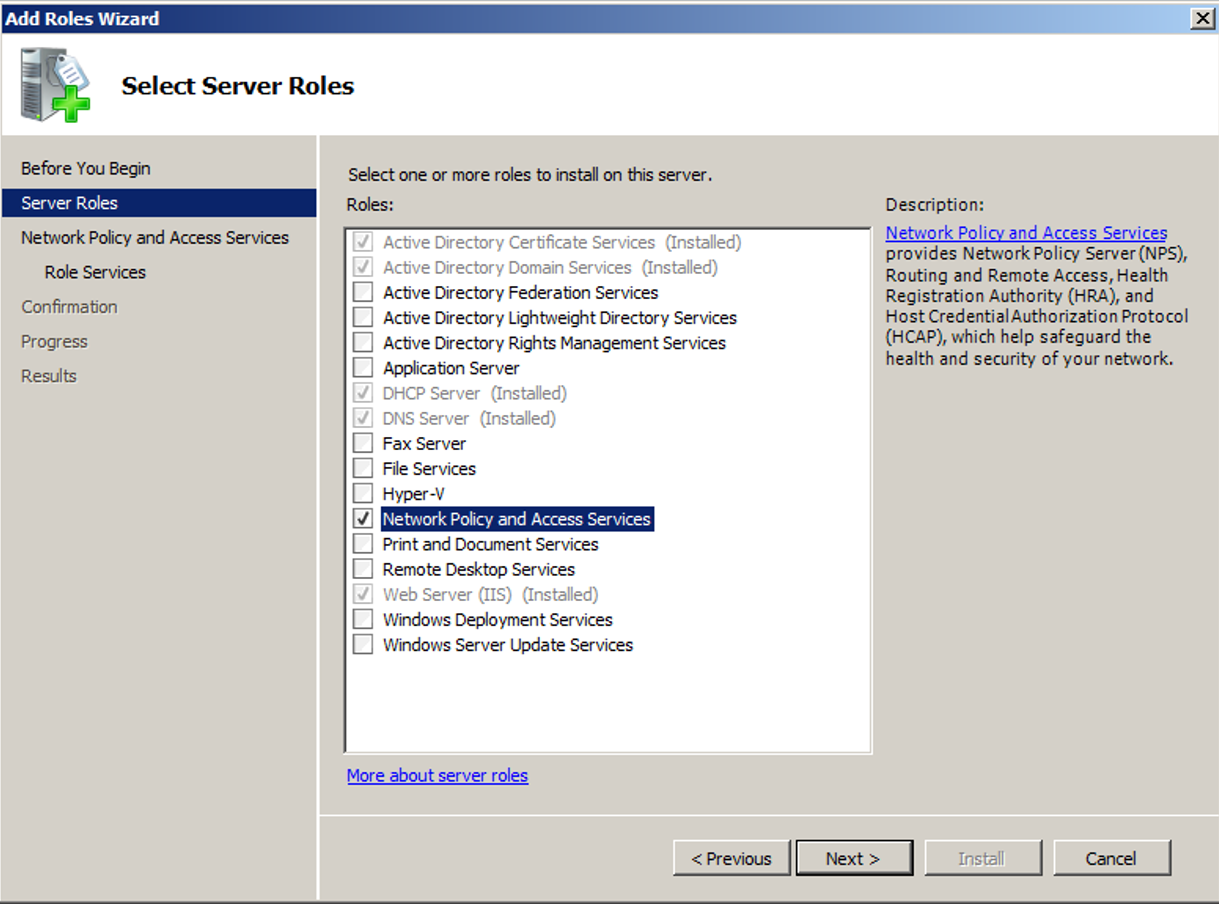Open Network Policy and Access Services description link
This screenshot has height=904, width=1219.
pos(1026,233)
